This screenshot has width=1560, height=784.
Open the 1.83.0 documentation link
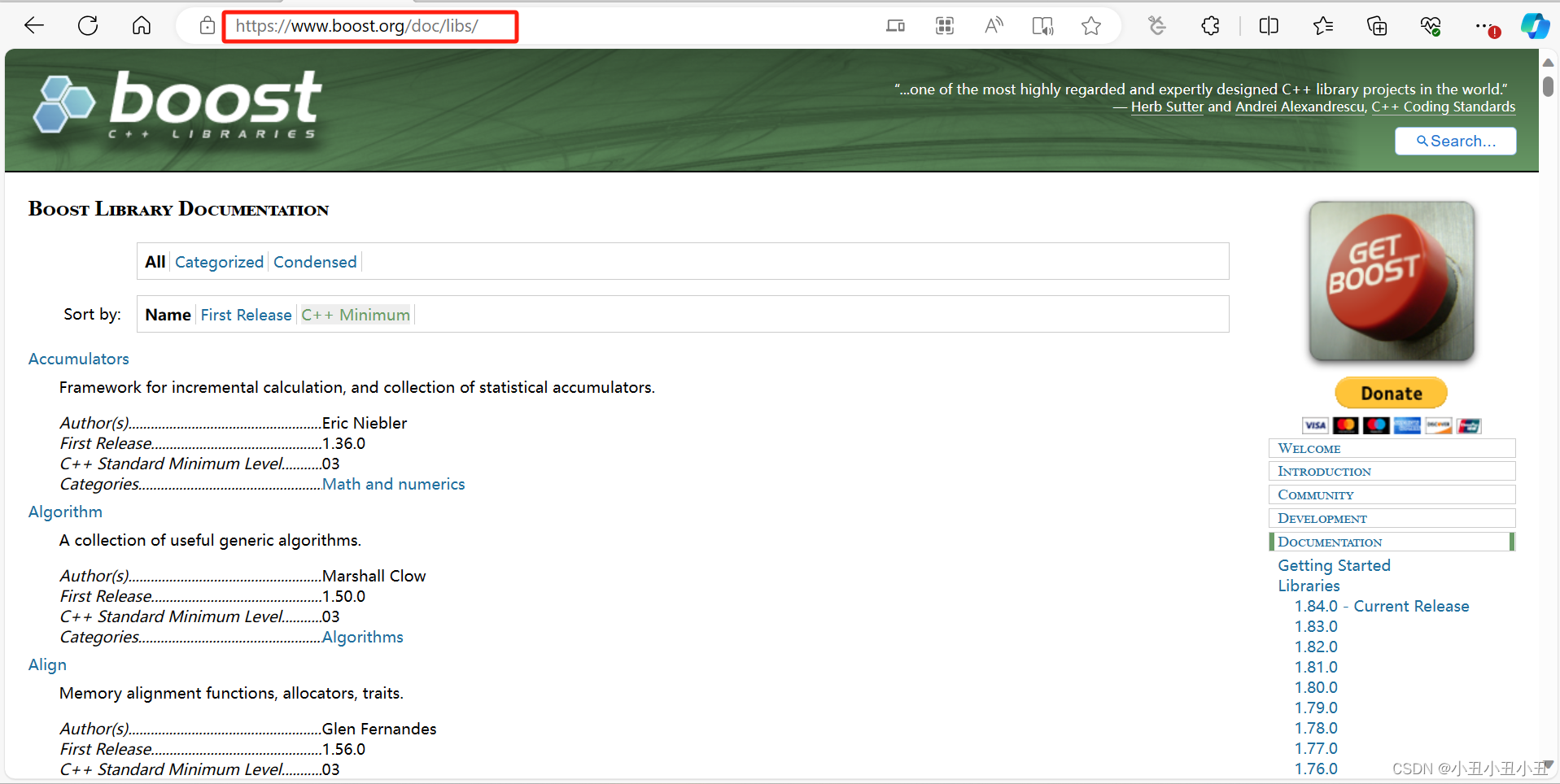pos(1316,626)
